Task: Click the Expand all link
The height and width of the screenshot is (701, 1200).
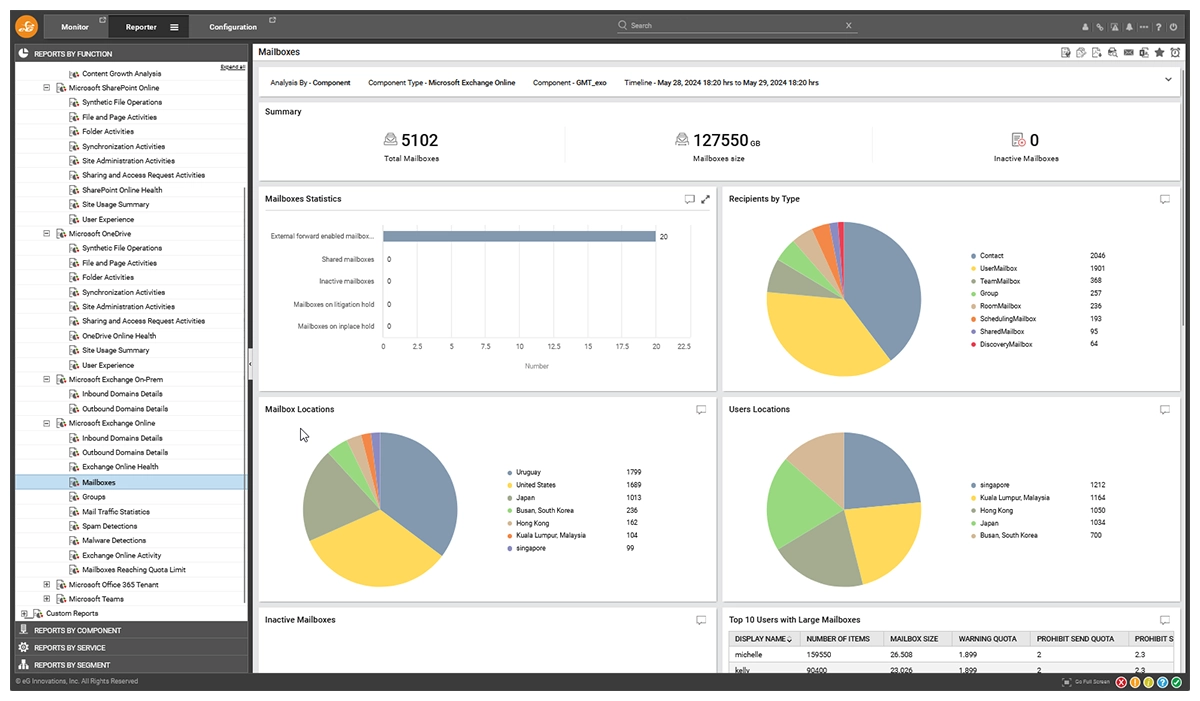Action: point(232,67)
